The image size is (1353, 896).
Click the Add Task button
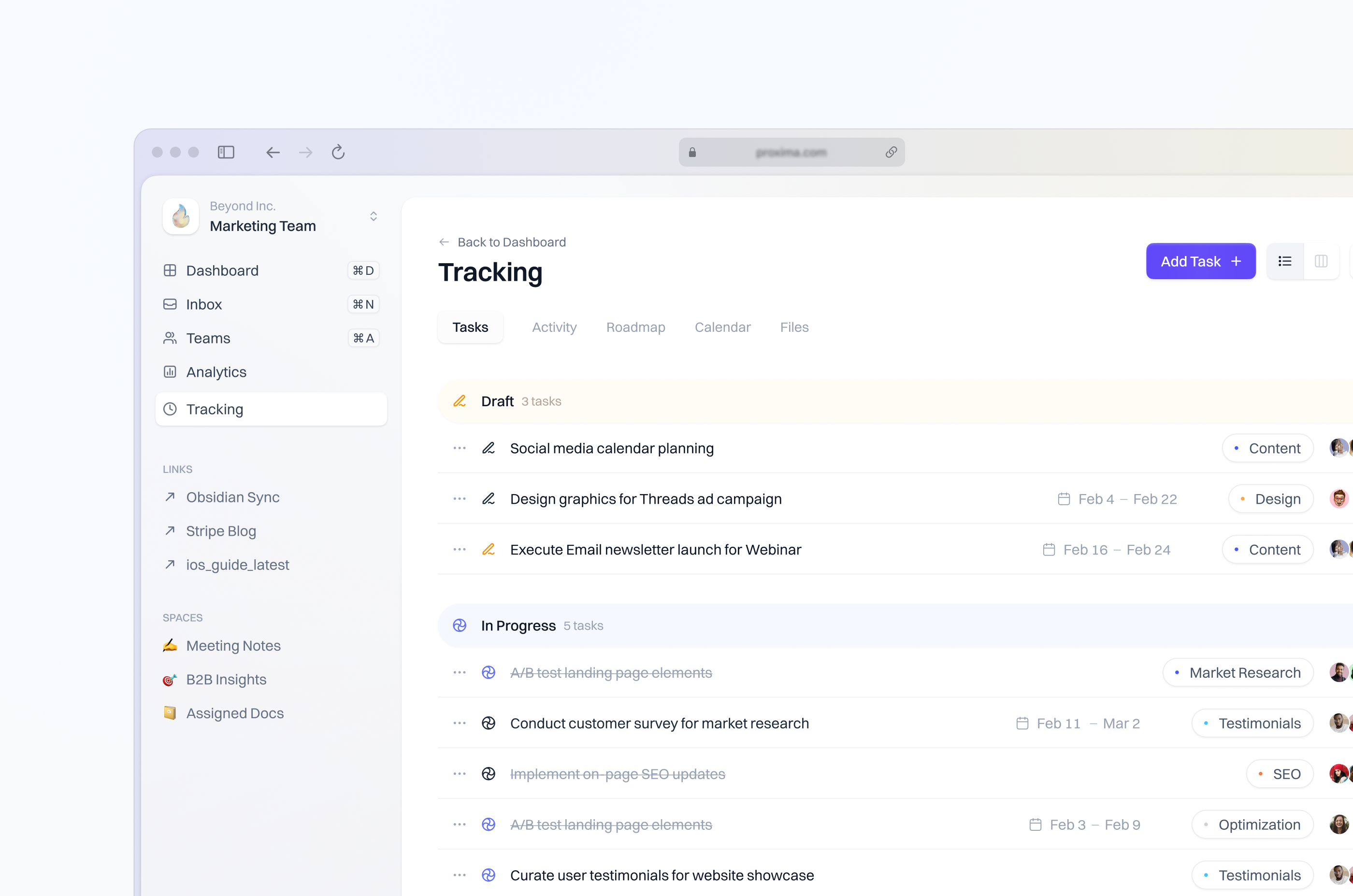1200,261
